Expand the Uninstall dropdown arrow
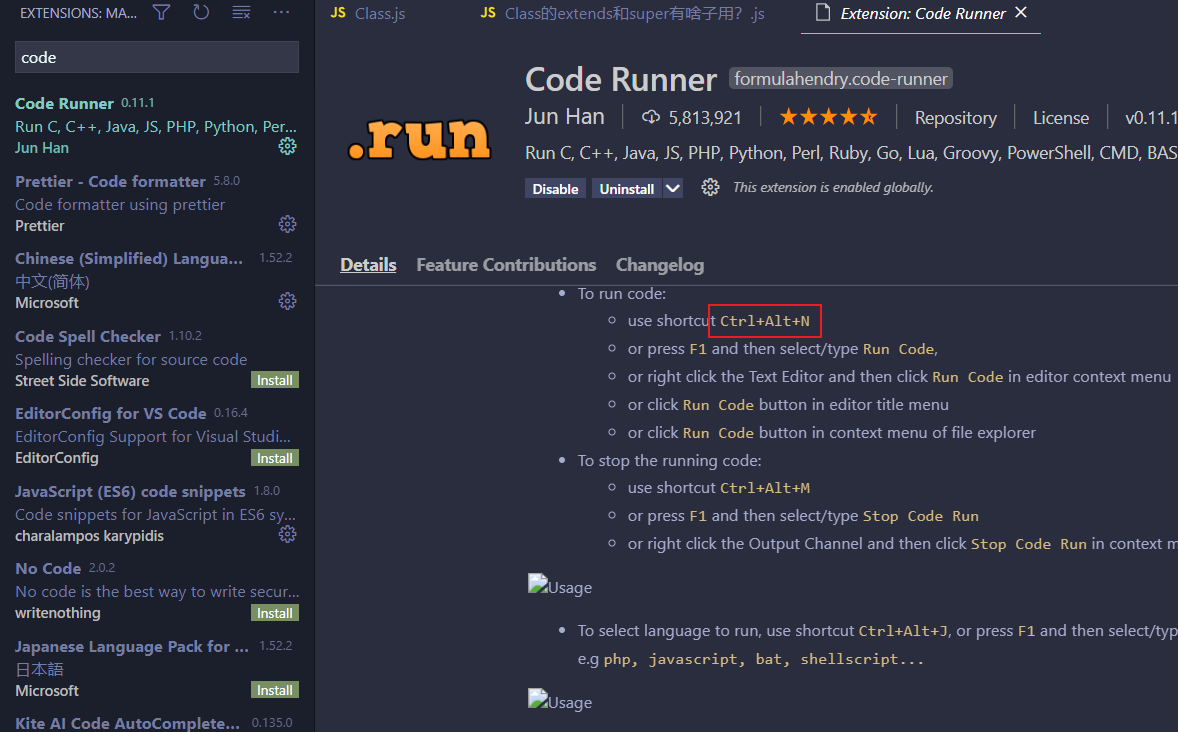 673,189
